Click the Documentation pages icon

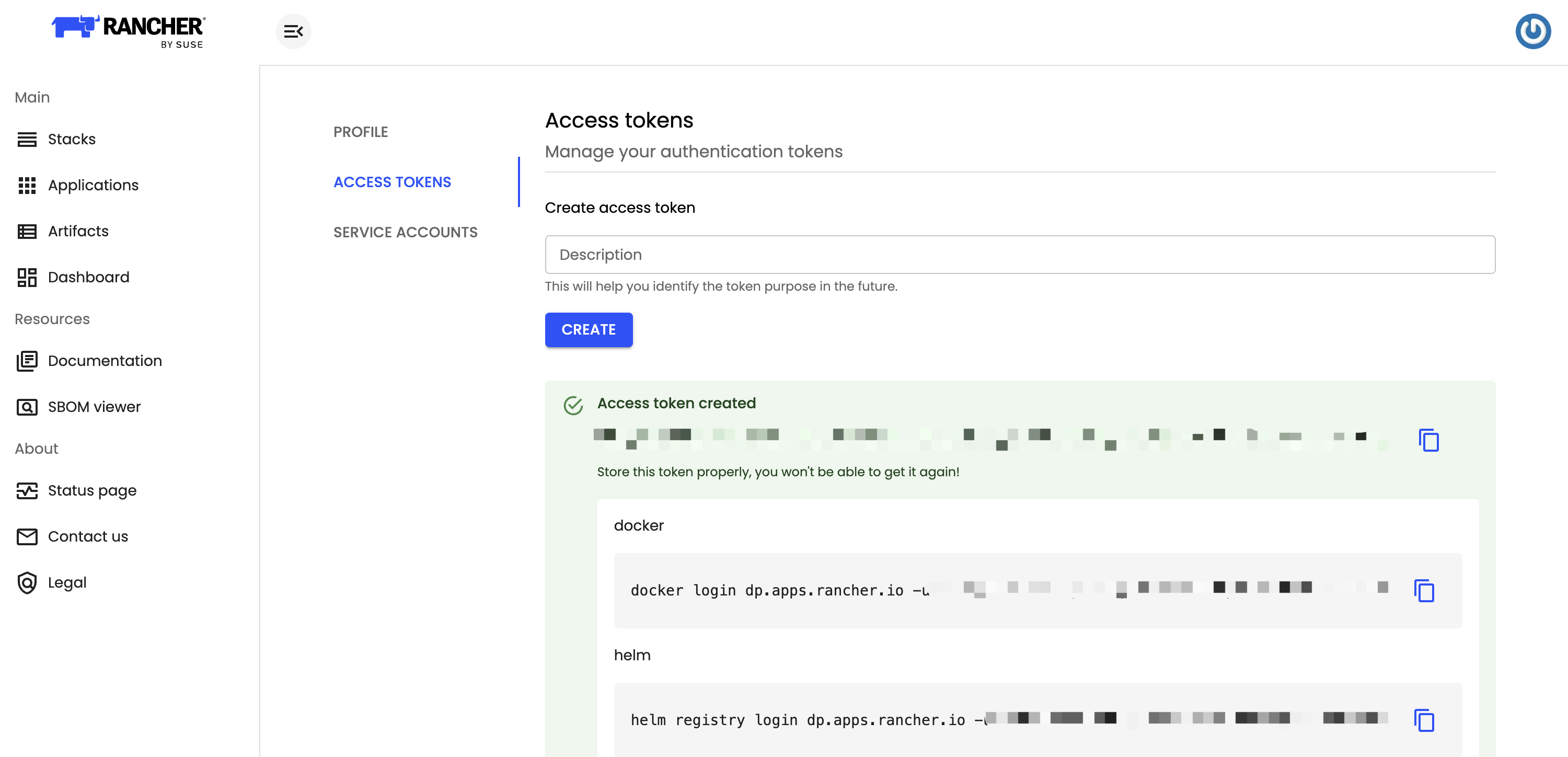pos(27,361)
